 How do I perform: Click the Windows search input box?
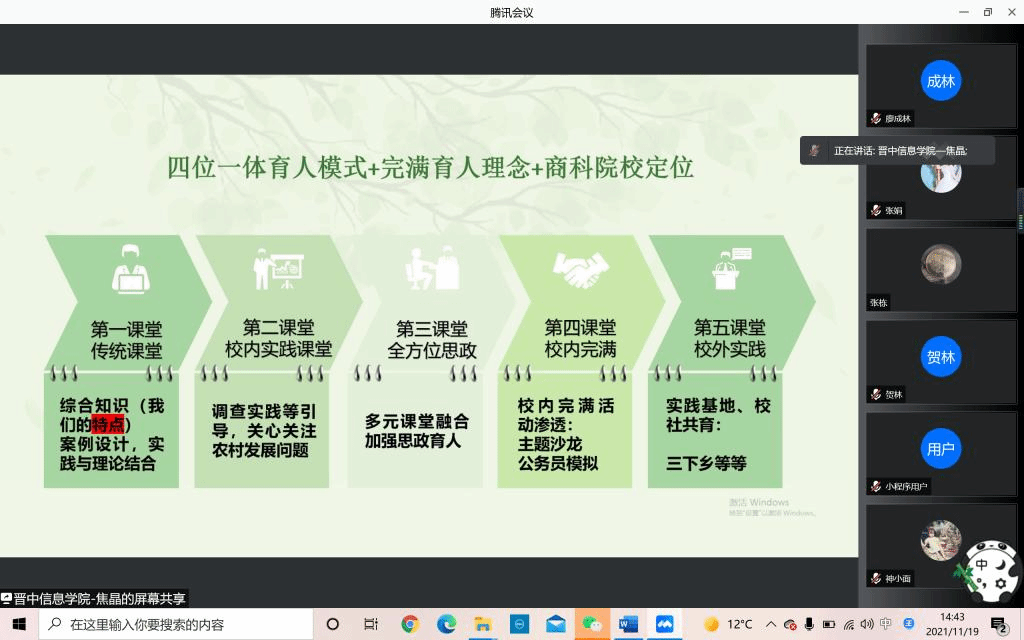coord(180,624)
